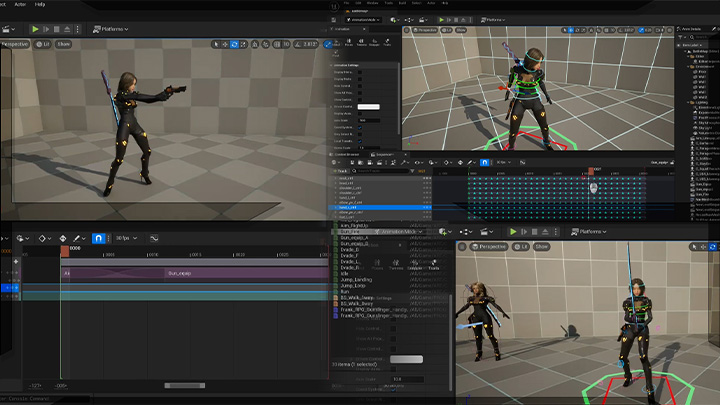Open the cinematics clapperboard icon lower-right toolbar
Image resolution: width=720 pixels, height=405 pixels.
(x=486, y=232)
